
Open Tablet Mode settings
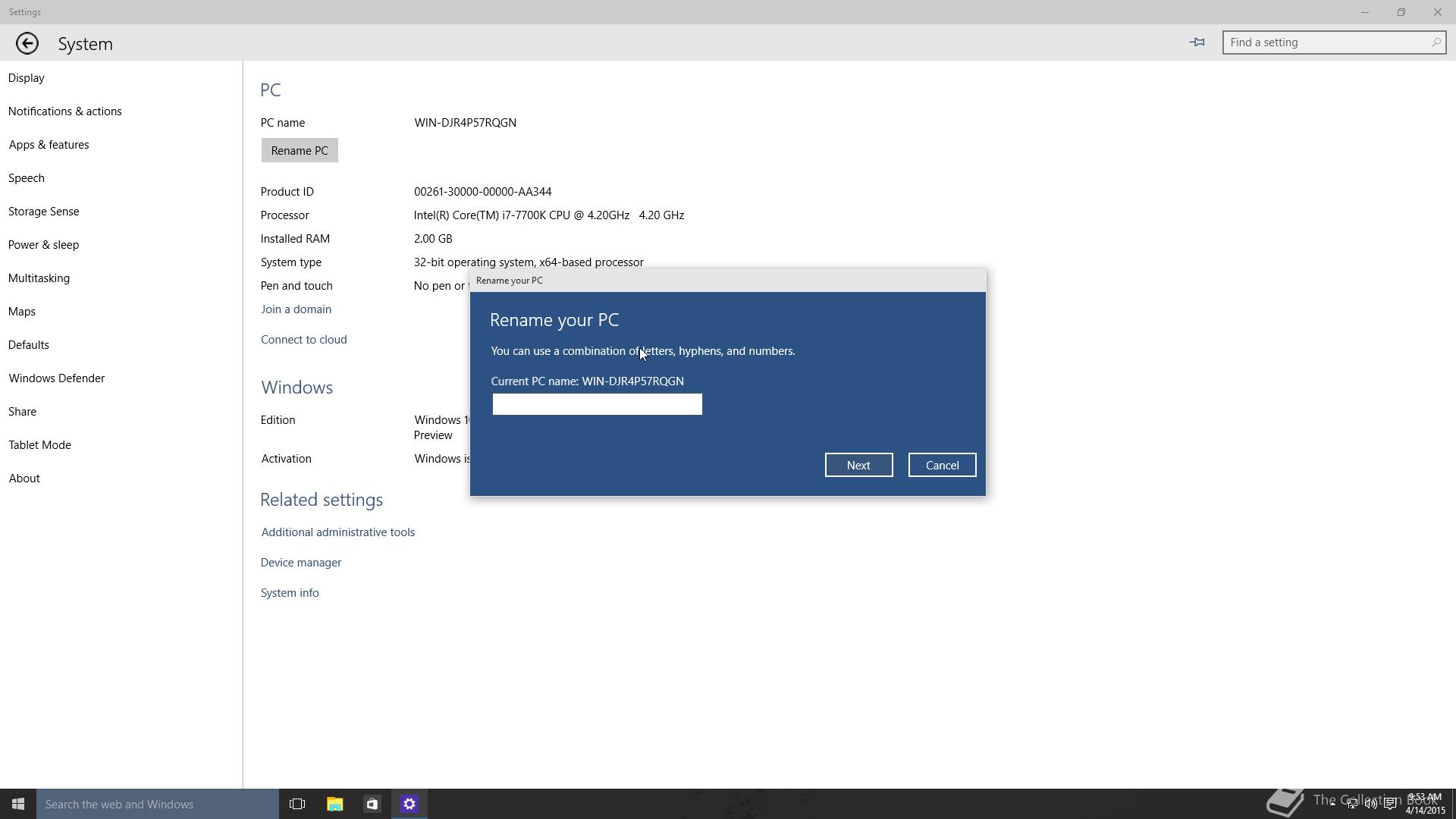coord(121,445)
